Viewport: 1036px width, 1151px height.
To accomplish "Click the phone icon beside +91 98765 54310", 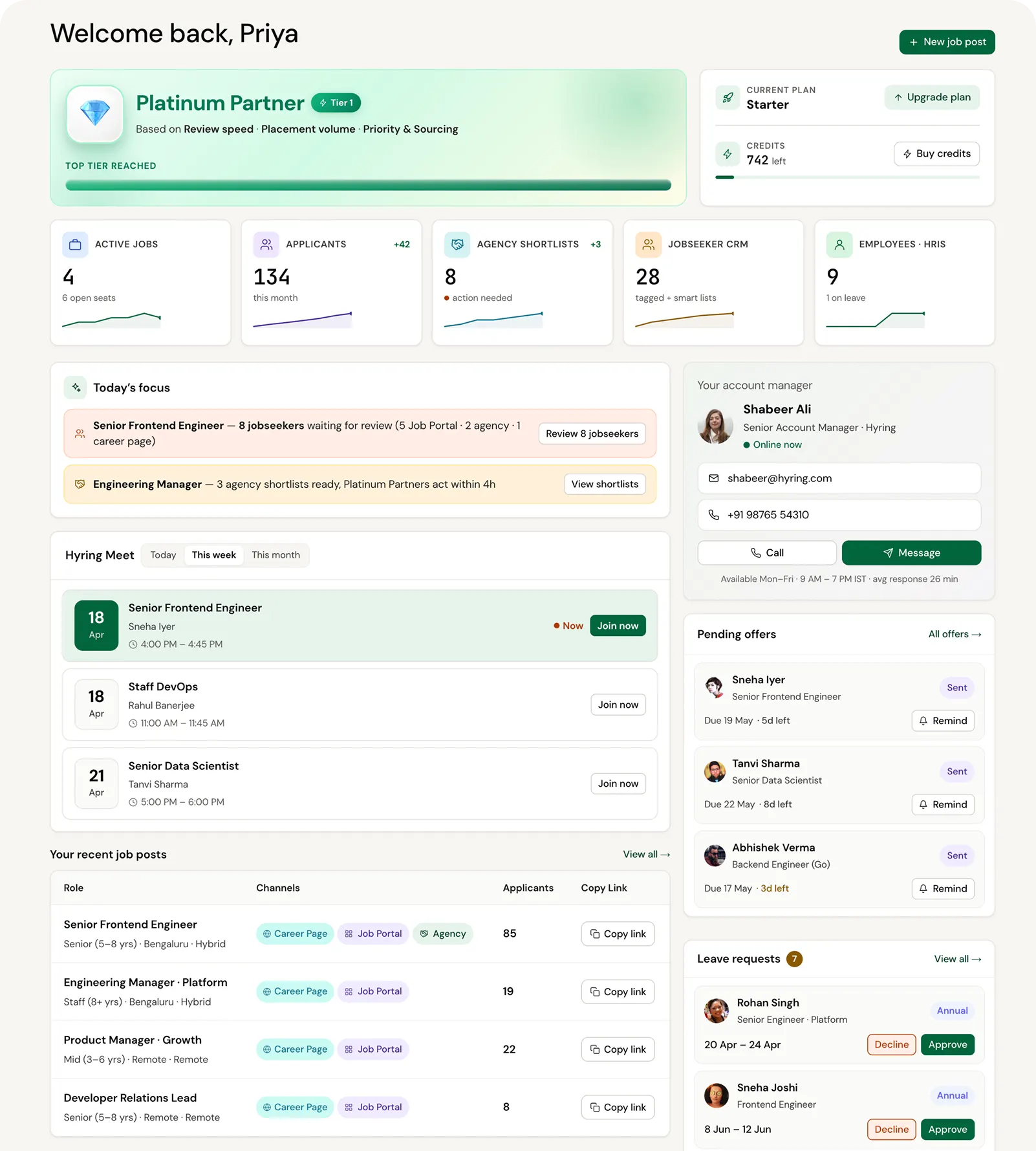I will 714,515.
